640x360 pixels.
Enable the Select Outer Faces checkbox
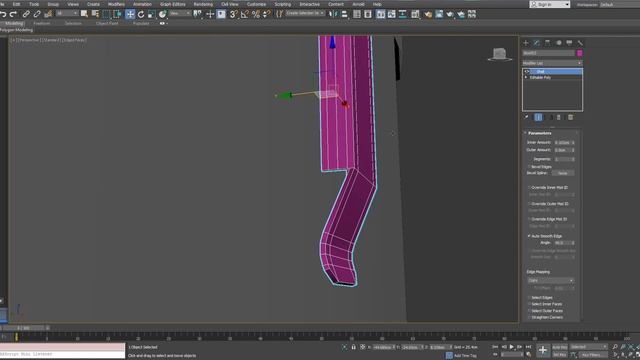[529, 311]
